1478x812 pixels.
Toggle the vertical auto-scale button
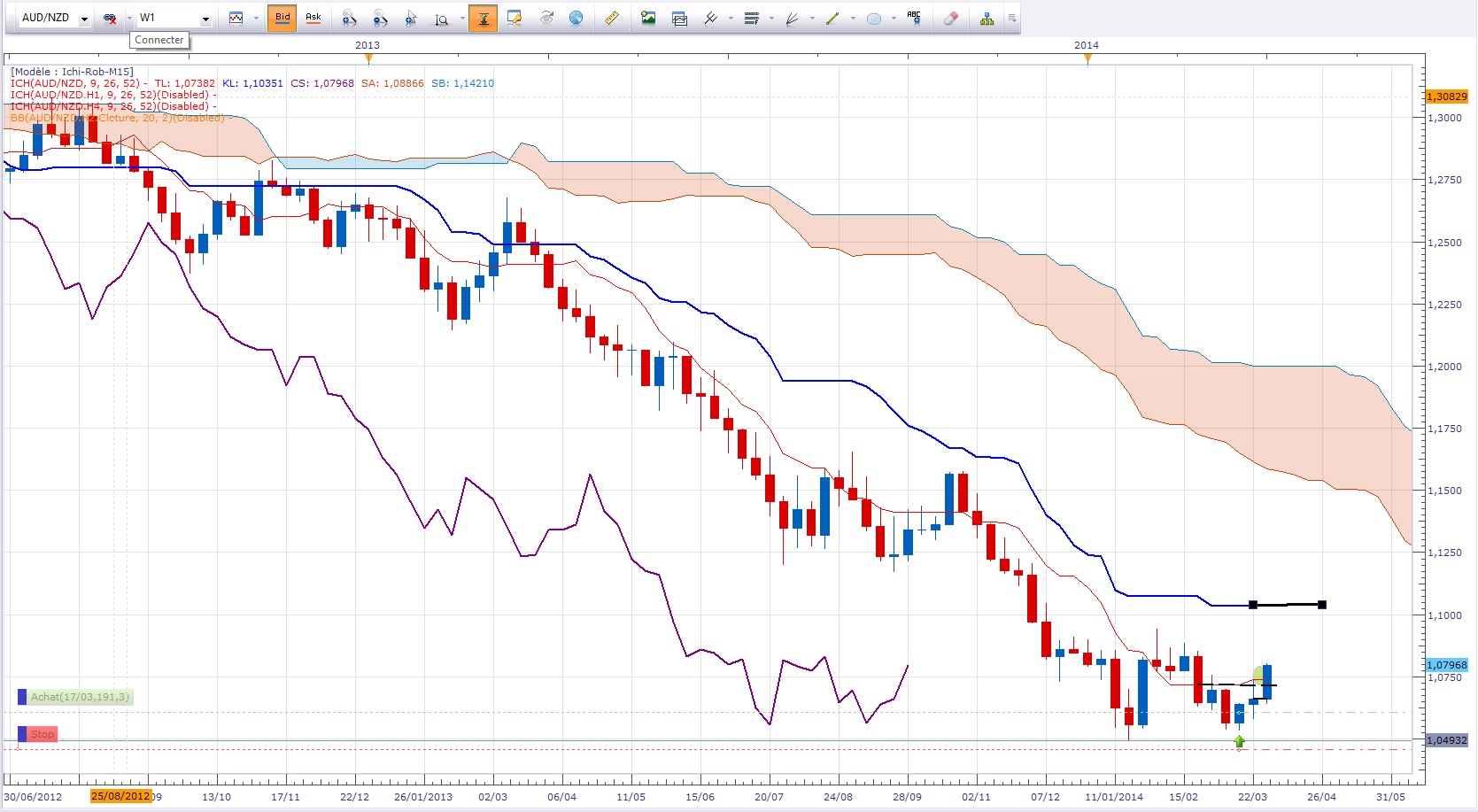click(483, 19)
